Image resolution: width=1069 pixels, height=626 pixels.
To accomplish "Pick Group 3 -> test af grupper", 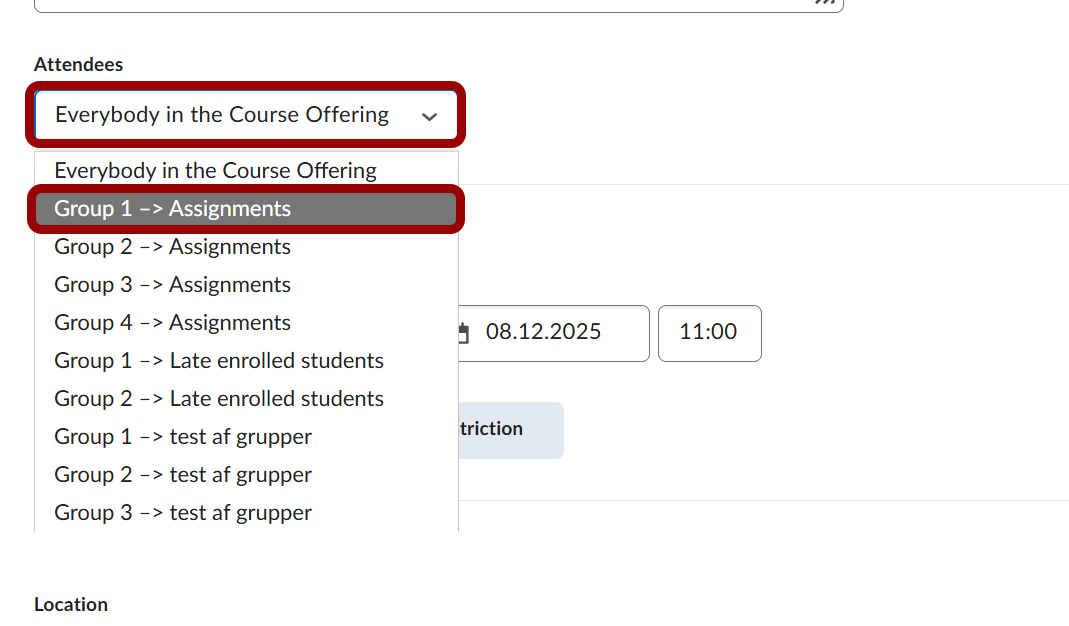I will tap(183, 513).
